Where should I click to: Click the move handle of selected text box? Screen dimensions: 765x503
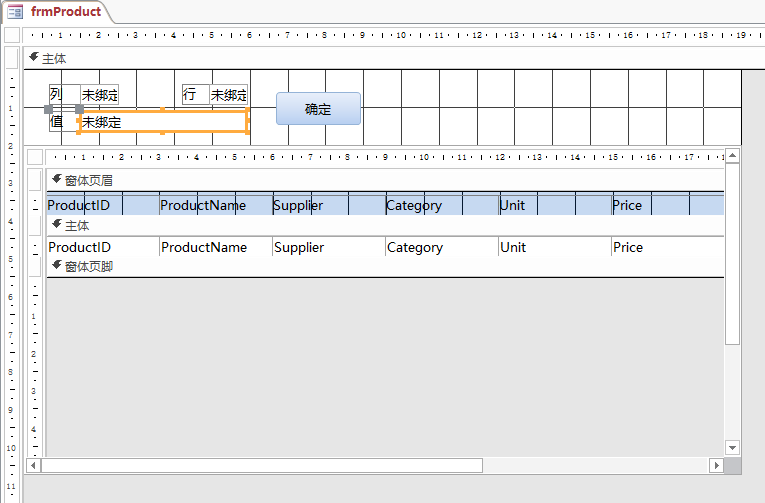pos(79,109)
